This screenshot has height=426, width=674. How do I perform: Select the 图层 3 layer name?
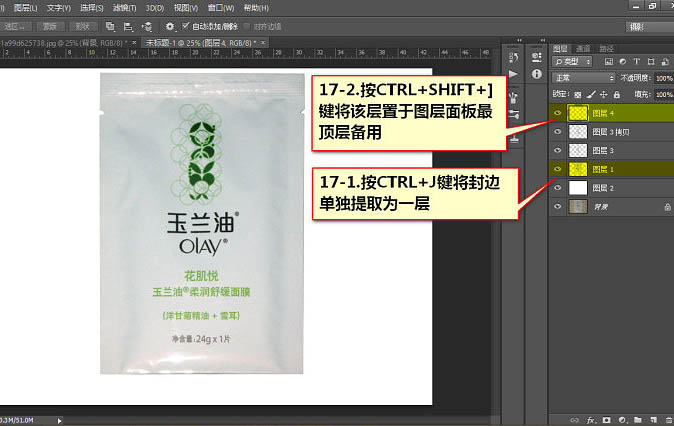603,150
